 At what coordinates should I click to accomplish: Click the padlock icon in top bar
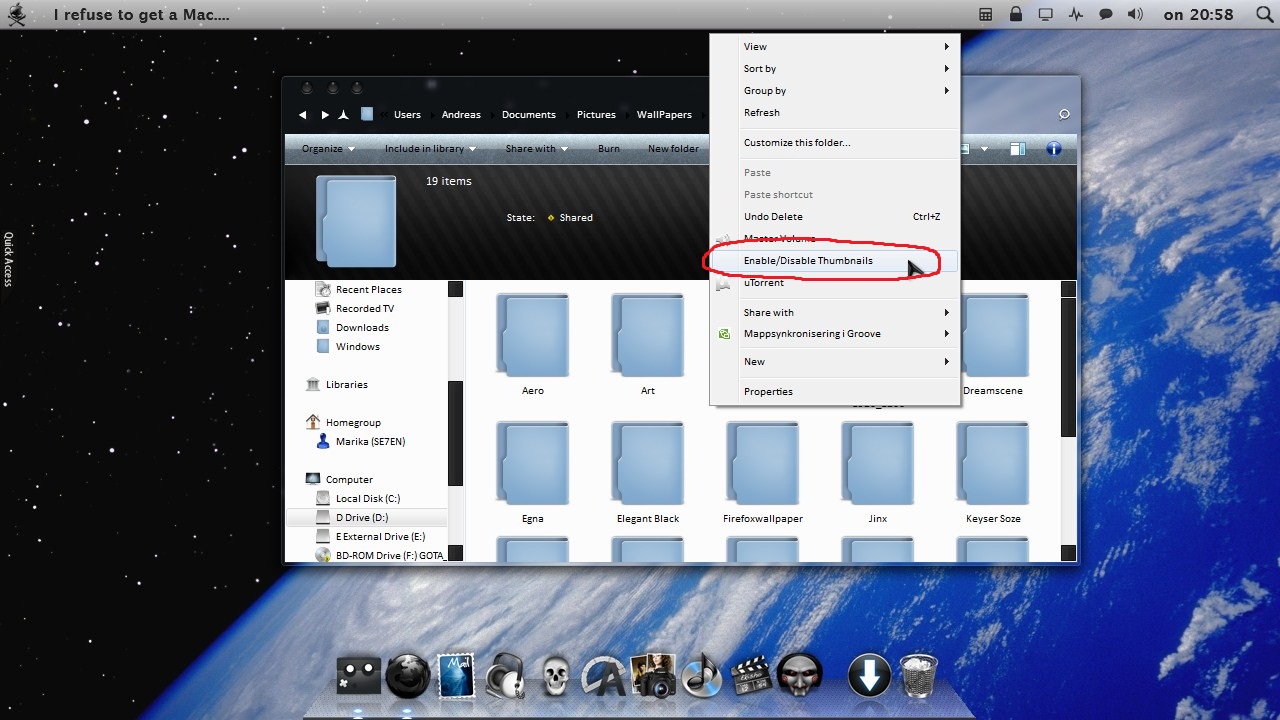[x=1016, y=15]
